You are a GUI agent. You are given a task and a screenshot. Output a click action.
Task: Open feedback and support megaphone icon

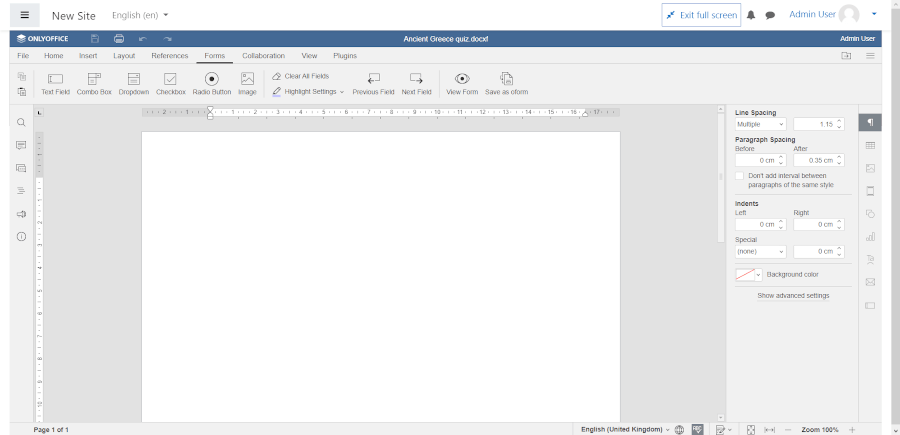point(21,214)
